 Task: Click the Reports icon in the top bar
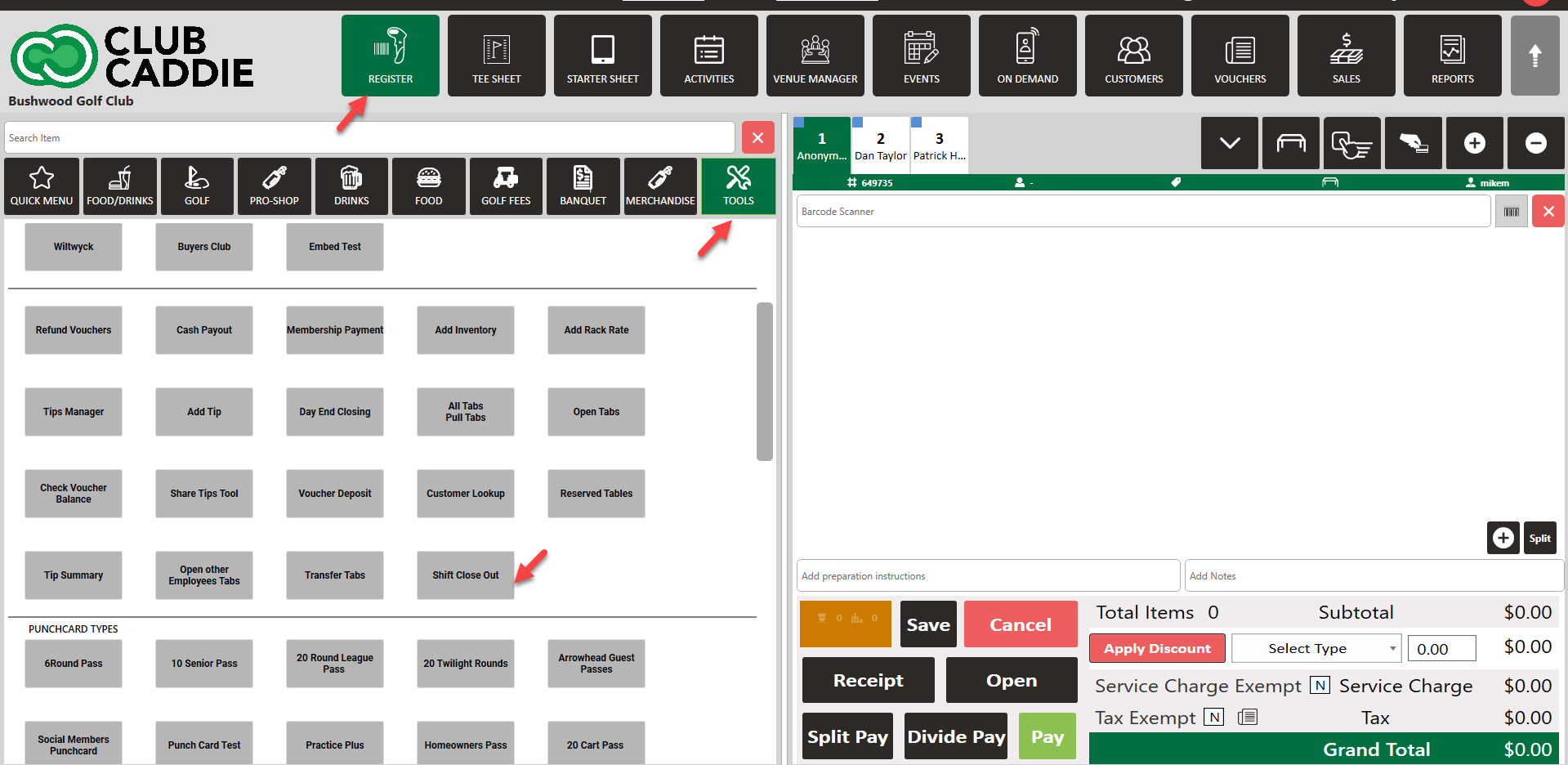point(1452,56)
